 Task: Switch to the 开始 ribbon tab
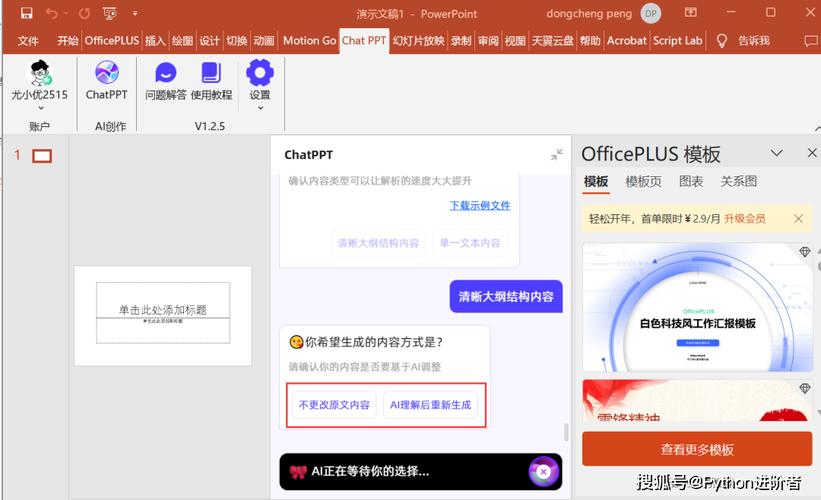click(68, 41)
